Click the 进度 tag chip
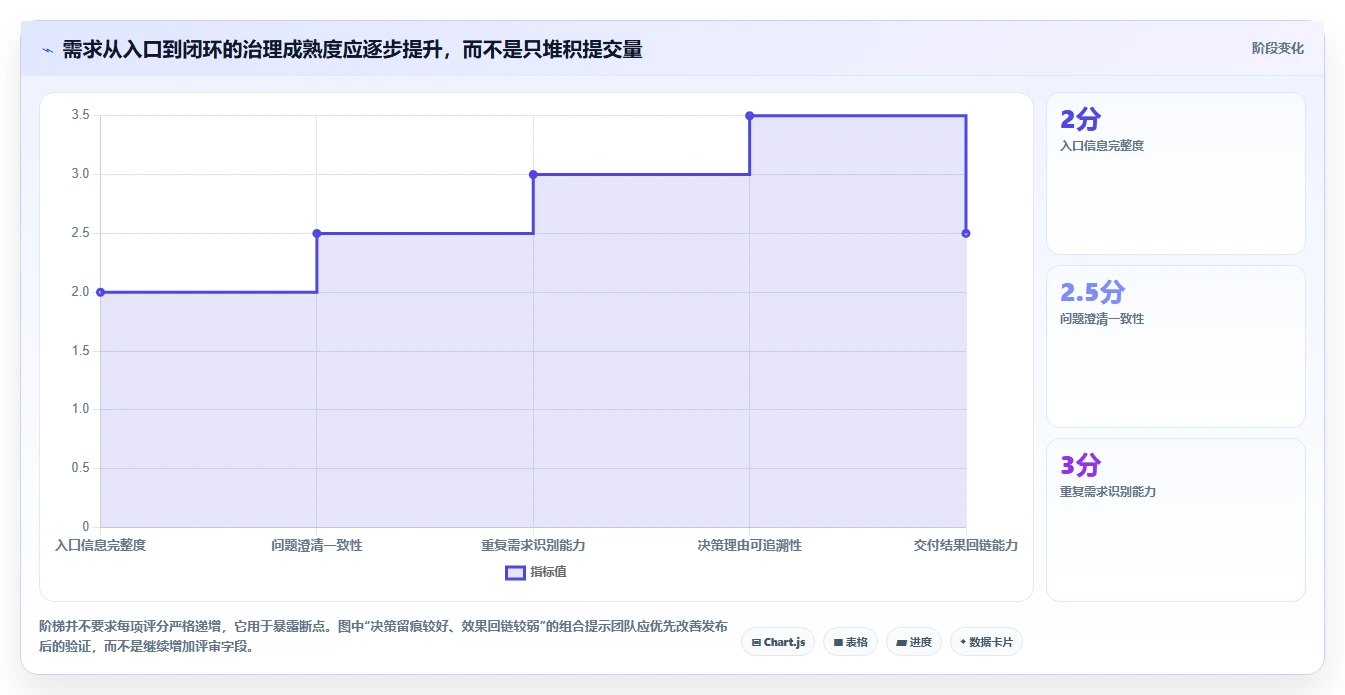This screenshot has width=1345, height=695. 913,642
